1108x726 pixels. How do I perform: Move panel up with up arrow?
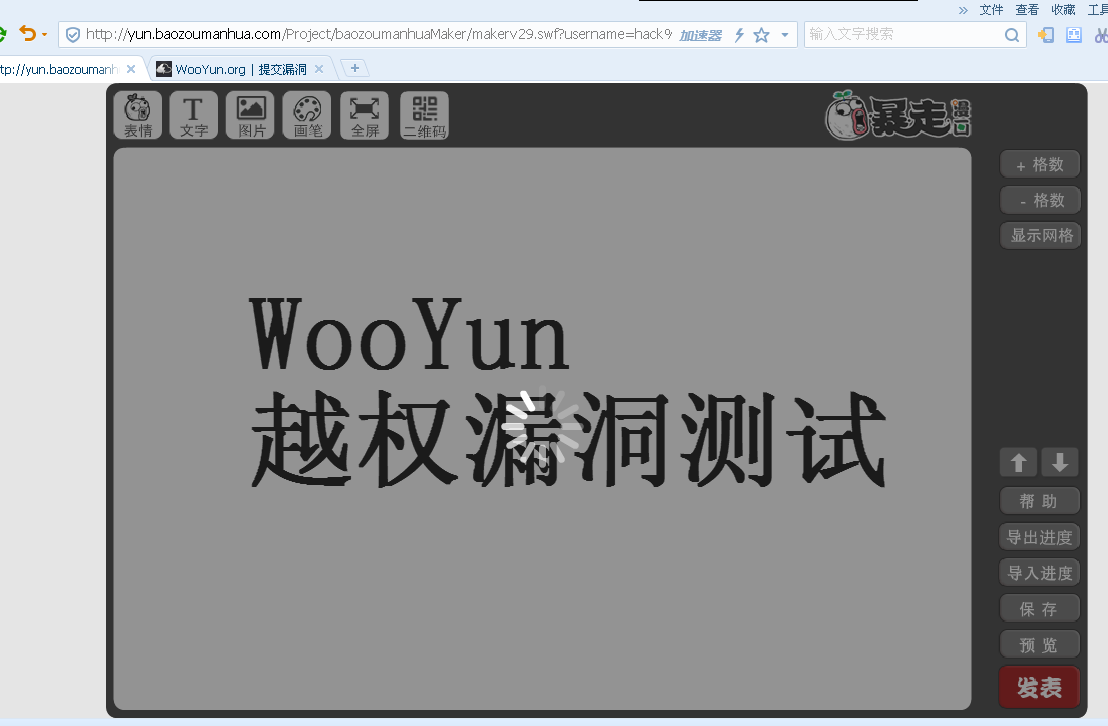click(x=1018, y=462)
